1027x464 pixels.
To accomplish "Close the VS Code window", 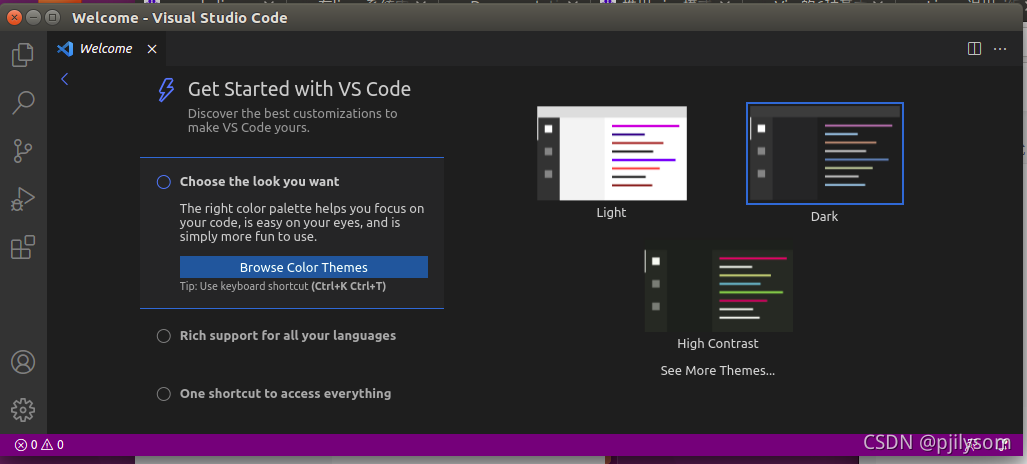I will tap(14, 17).
